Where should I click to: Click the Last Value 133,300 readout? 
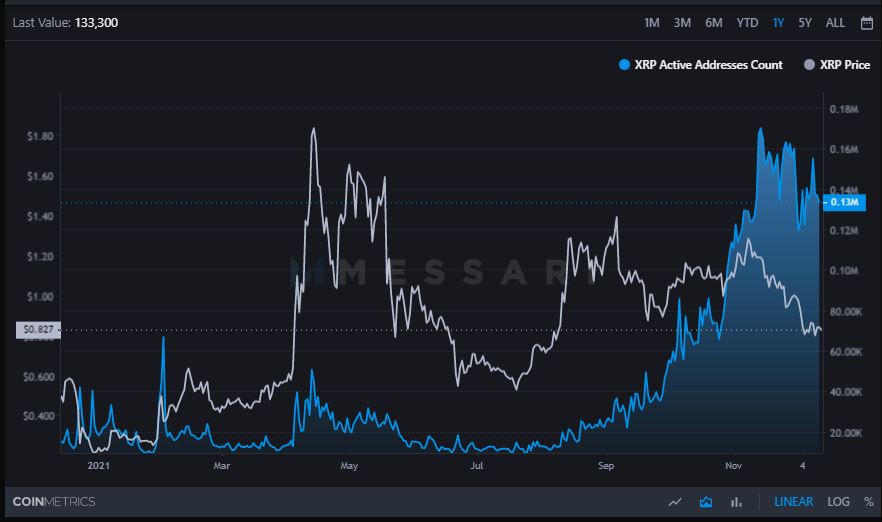pos(65,22)
